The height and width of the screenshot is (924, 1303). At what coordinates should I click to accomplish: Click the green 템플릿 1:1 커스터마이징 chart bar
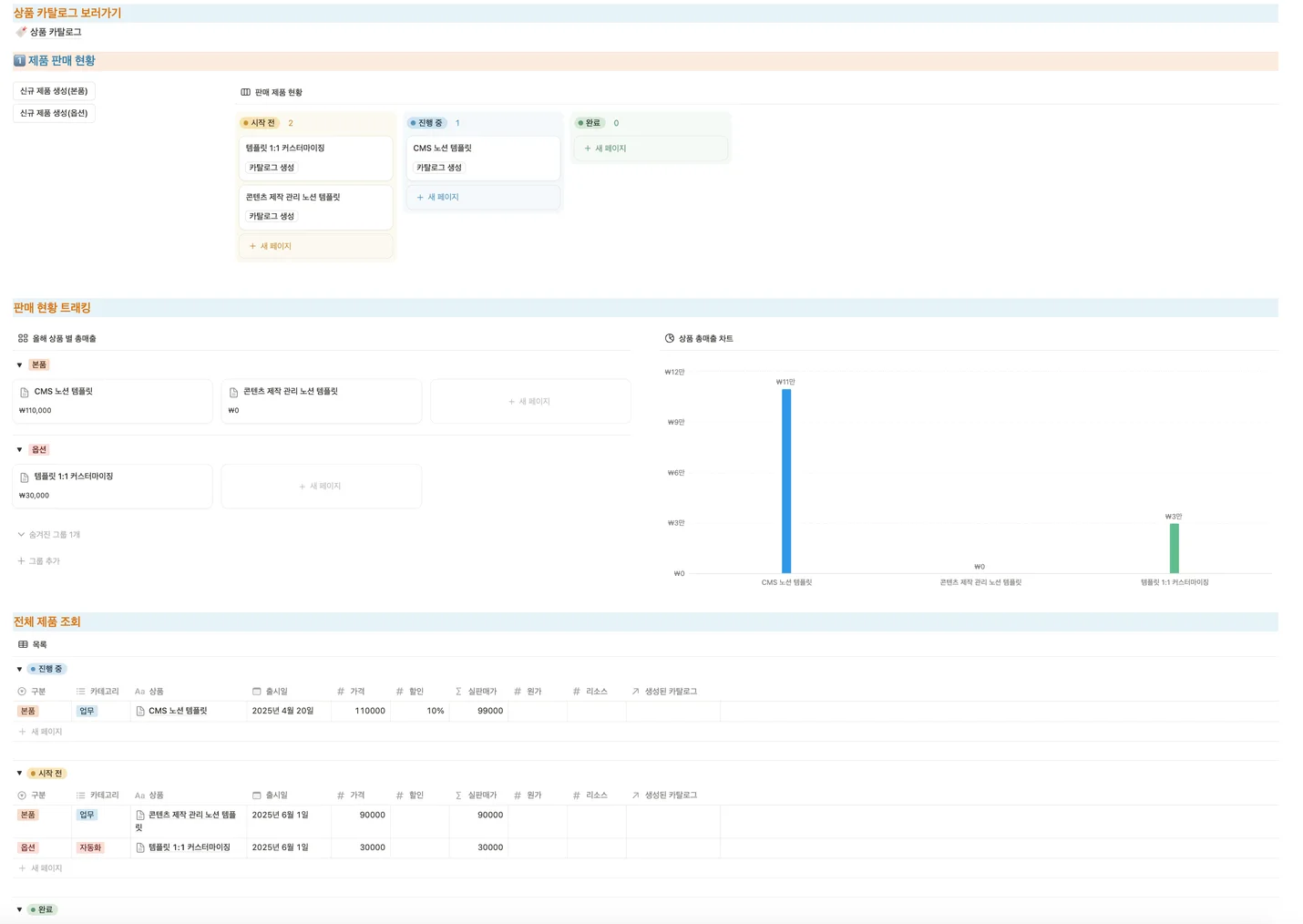[x=1175, y=549]
